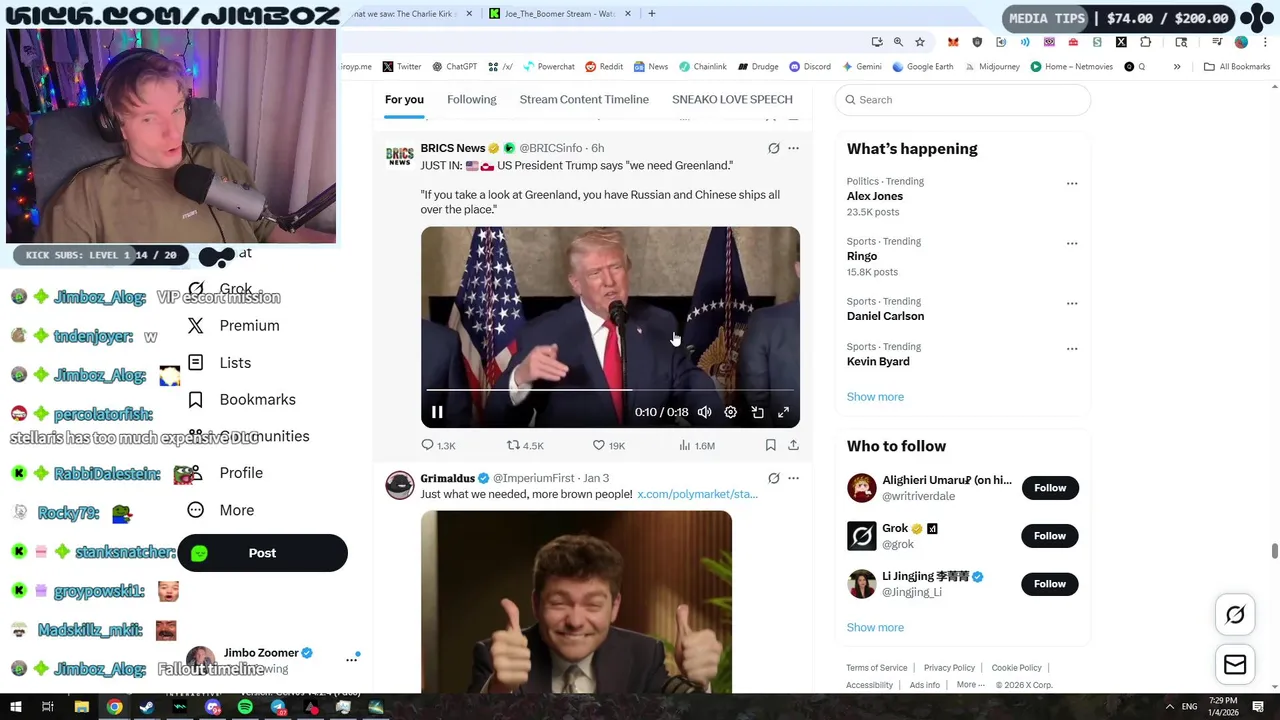Pause the Trump Greenland video

pyautogui.click(x=437, y=412)
